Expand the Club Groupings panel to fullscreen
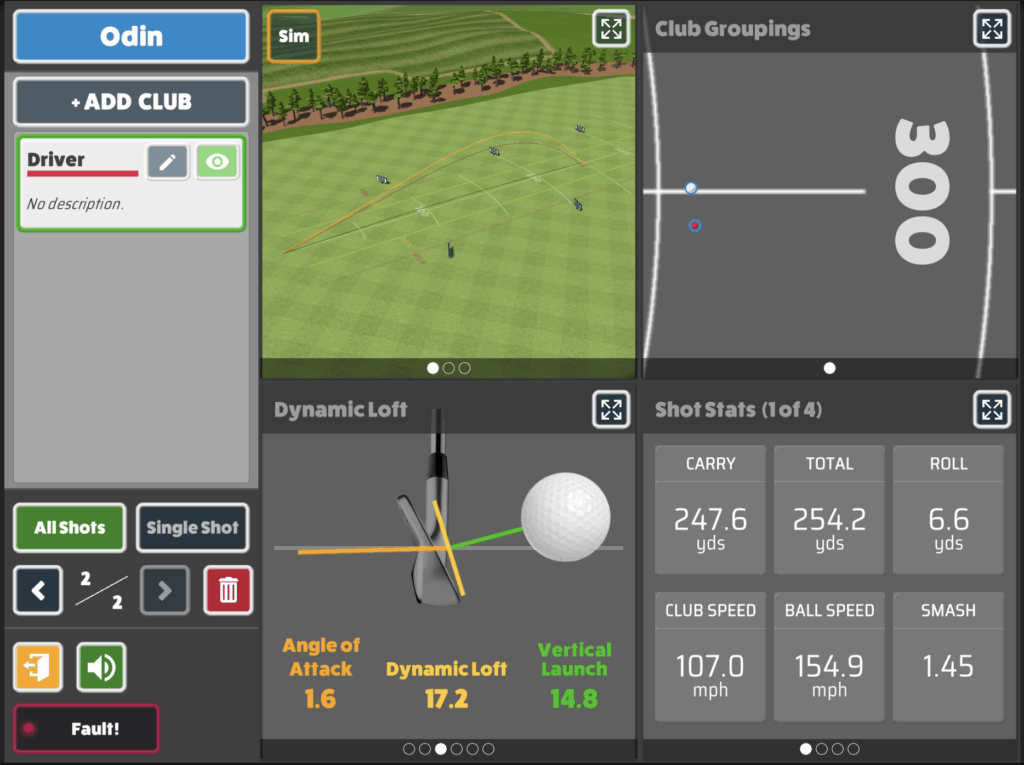 [x=991, y=29]
